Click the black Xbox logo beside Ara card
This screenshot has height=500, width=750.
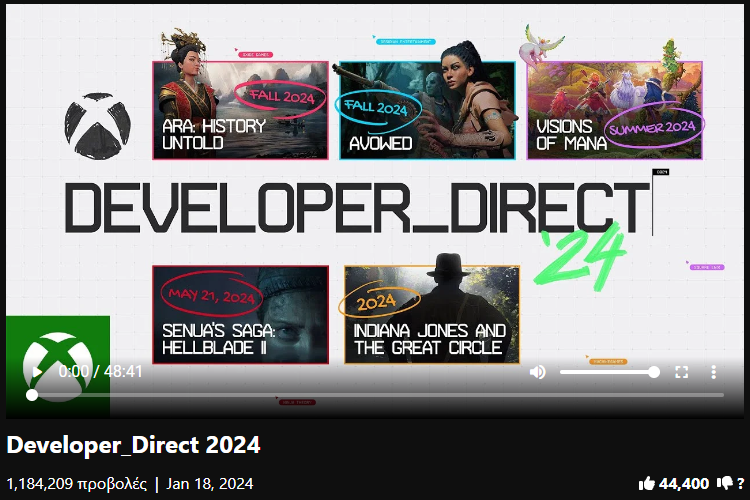coord(98,126)
